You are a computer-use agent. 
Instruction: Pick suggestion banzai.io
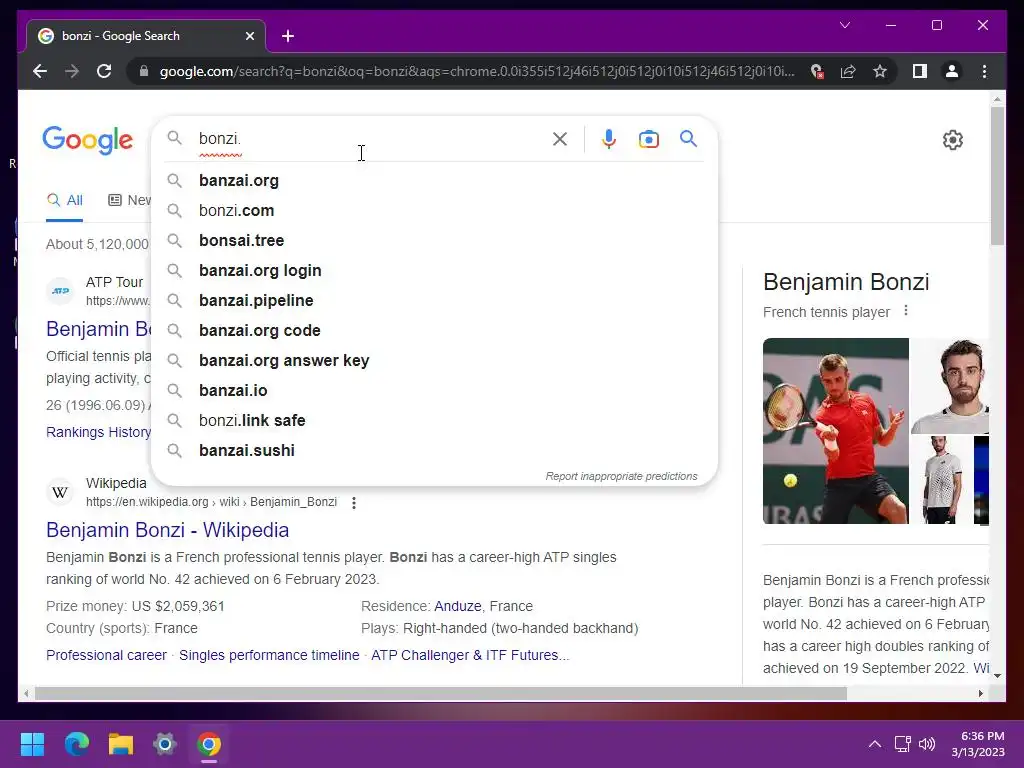[434, 391]
